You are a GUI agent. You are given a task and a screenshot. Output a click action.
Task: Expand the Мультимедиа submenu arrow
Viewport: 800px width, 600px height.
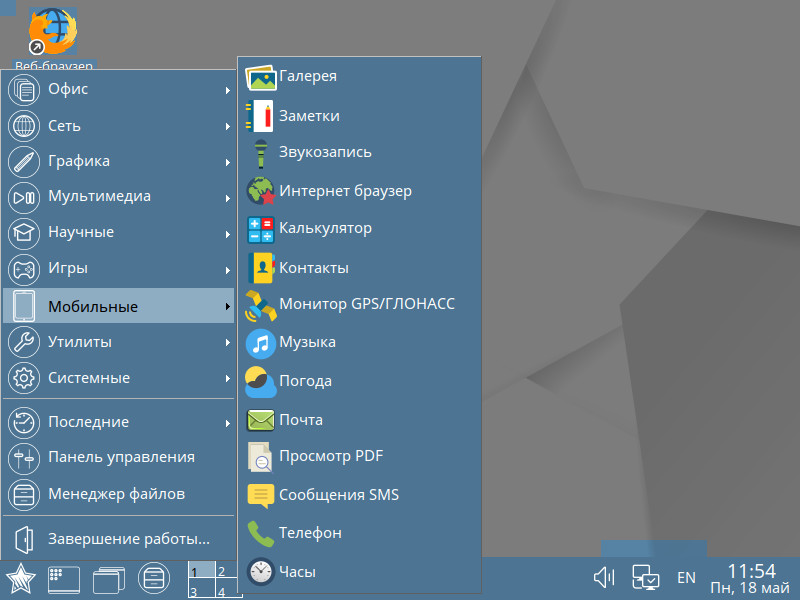(228, 198)
